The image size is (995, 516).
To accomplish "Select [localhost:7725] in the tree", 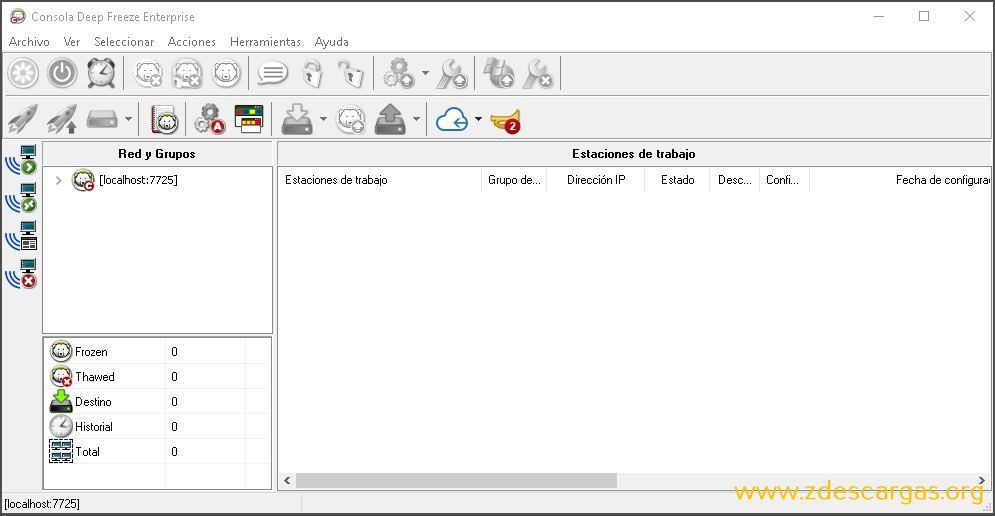I will click(x=138, y=180).
